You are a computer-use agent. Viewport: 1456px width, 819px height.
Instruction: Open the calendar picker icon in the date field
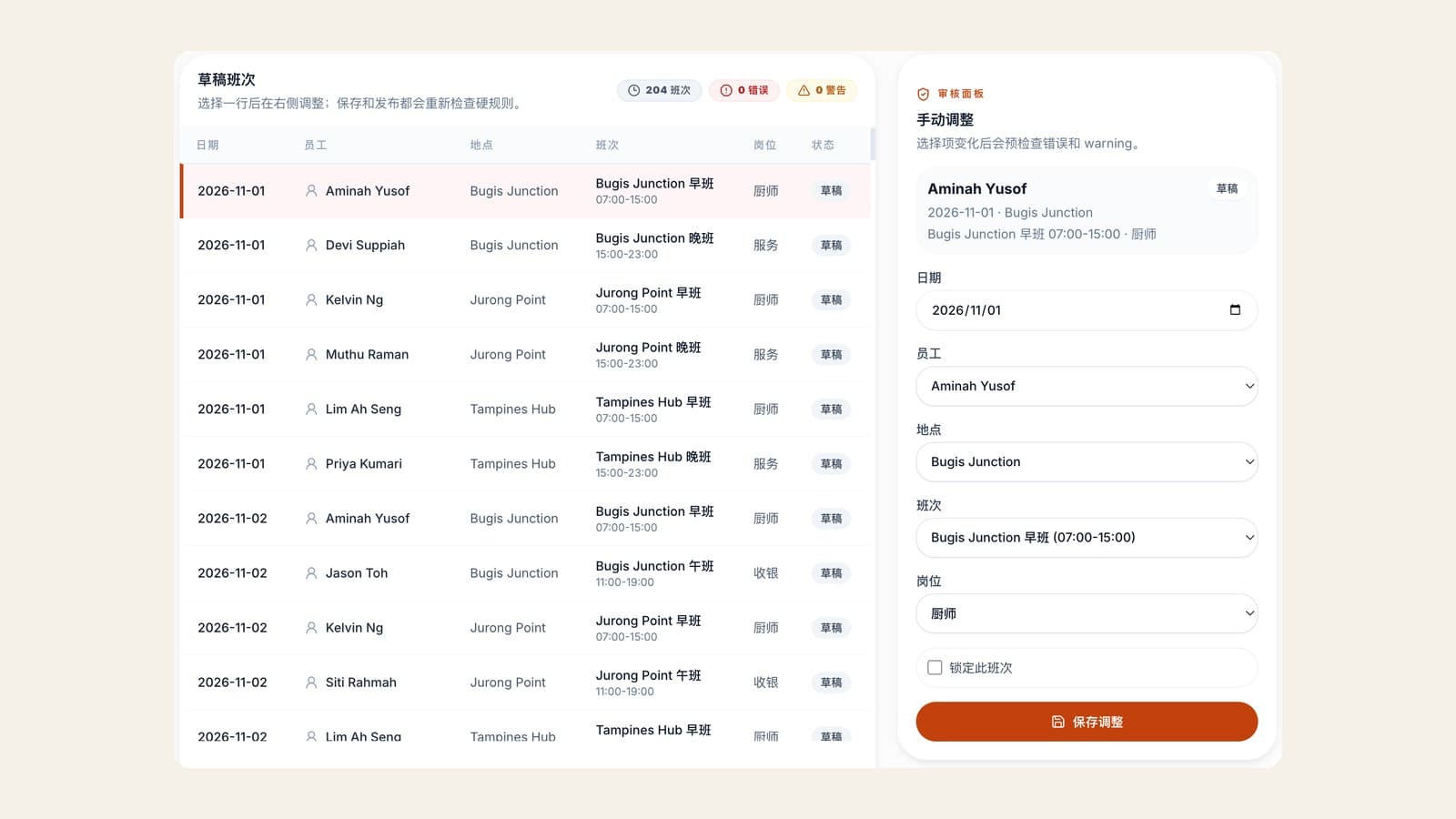[1235, 309]
